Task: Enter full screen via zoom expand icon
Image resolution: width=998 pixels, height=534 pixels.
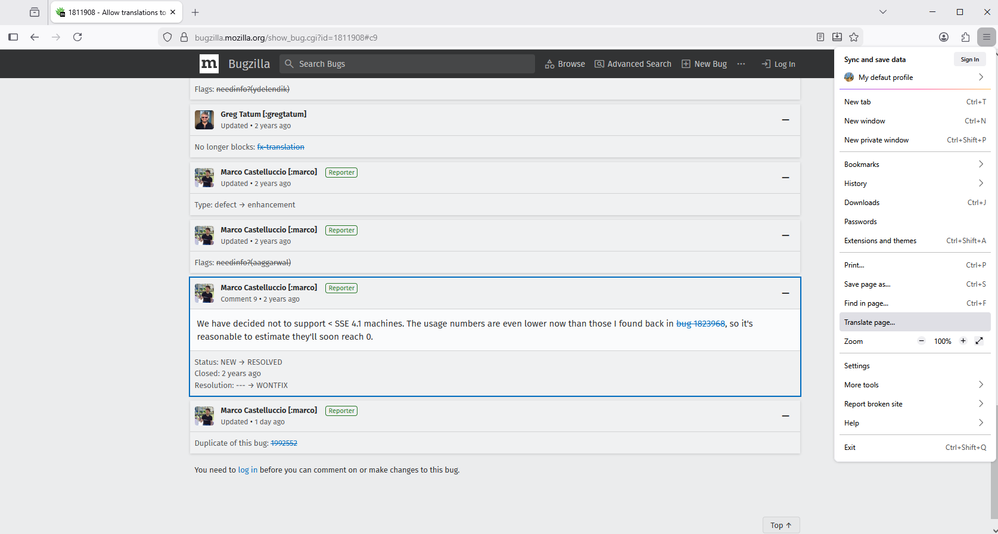Action: 979,341
